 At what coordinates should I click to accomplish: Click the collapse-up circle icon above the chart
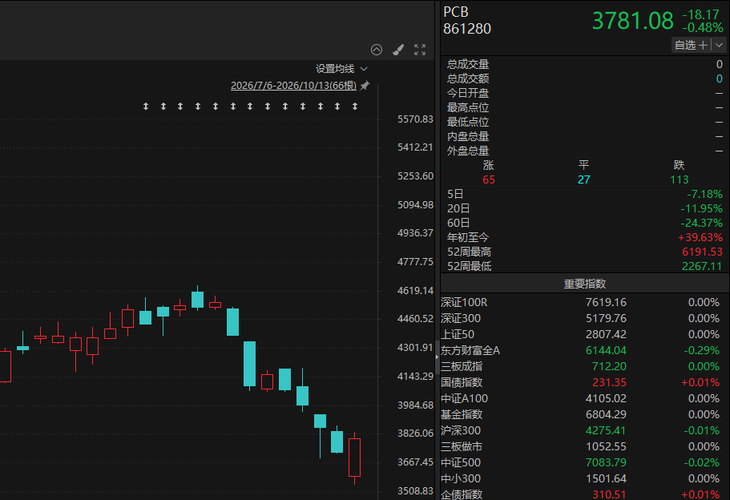[x=376, y=50]
